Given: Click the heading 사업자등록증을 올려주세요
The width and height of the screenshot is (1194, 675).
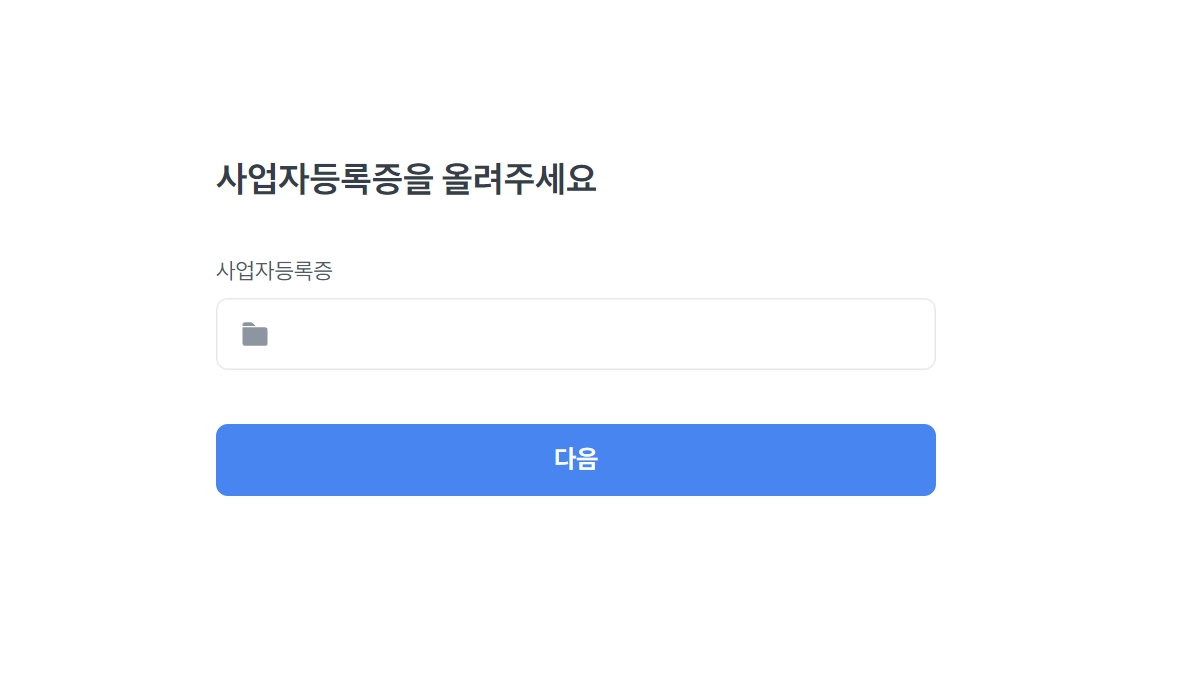Looking at the screenshot, I should (406, 180).
